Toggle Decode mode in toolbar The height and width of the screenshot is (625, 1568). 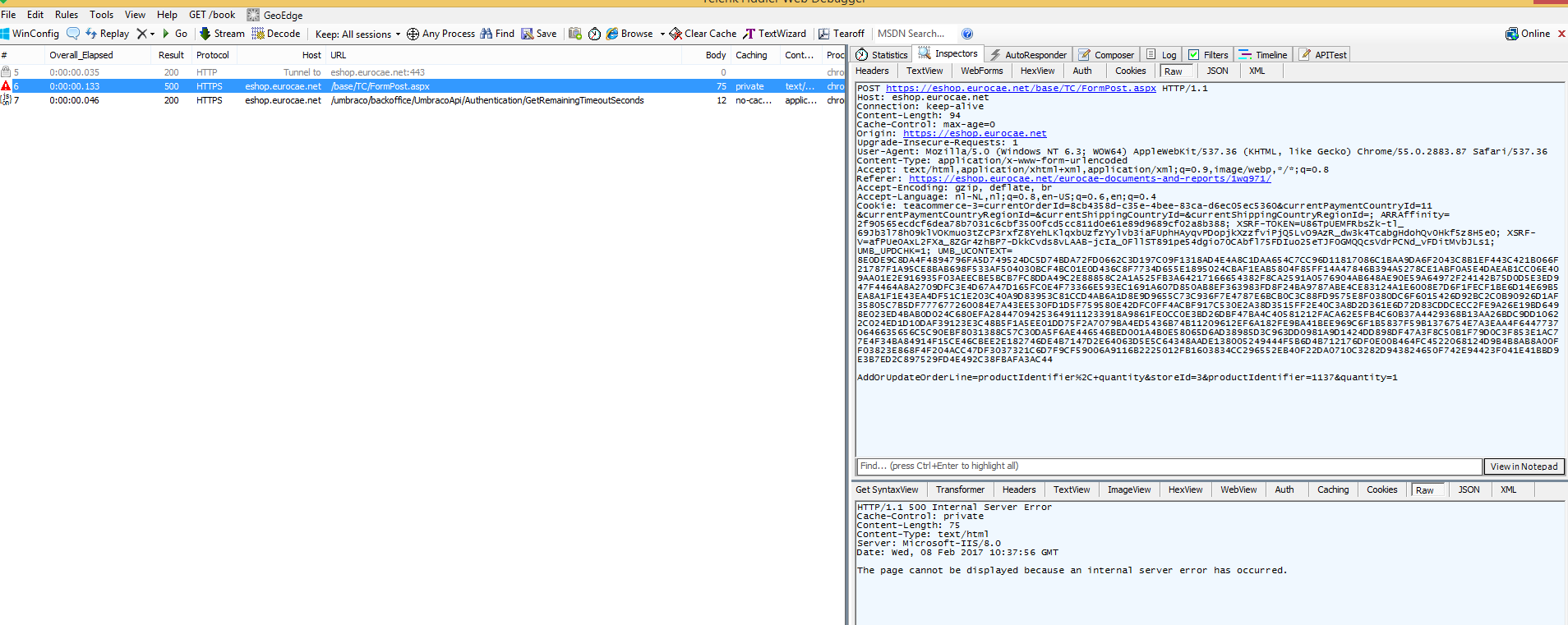276,34
